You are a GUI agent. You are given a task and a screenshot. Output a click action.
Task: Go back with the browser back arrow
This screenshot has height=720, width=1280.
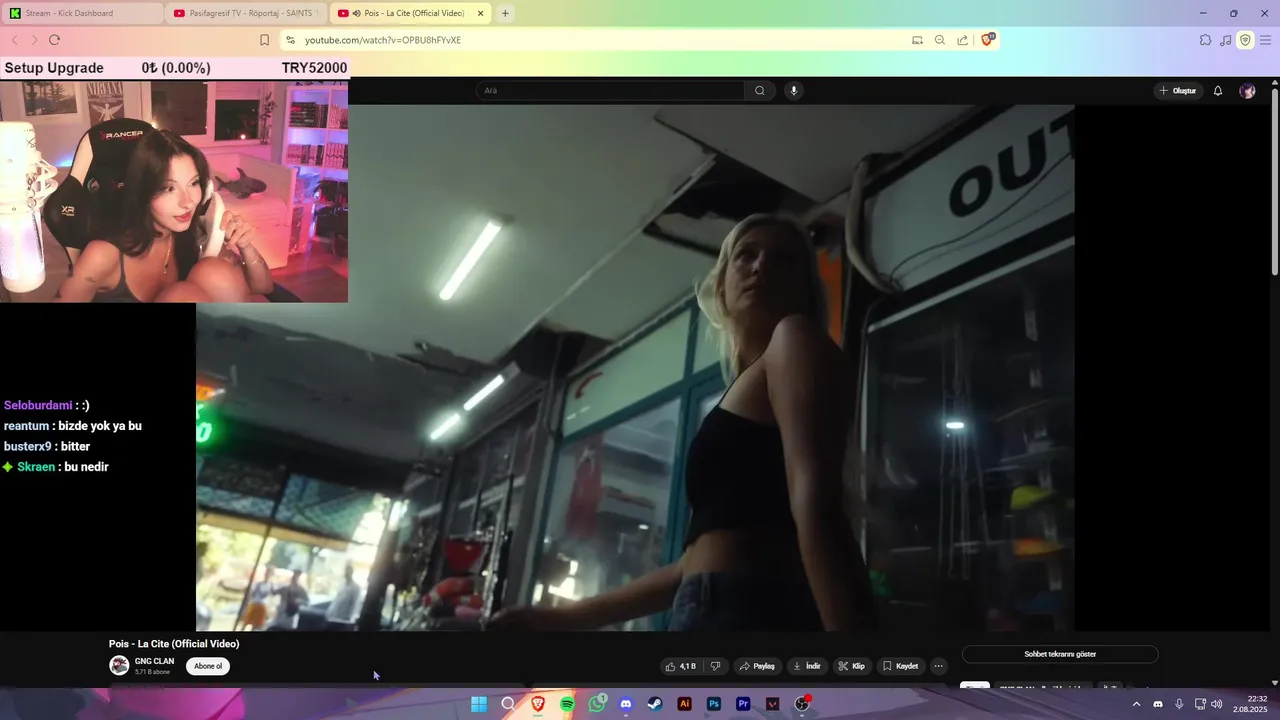(14, 40)
